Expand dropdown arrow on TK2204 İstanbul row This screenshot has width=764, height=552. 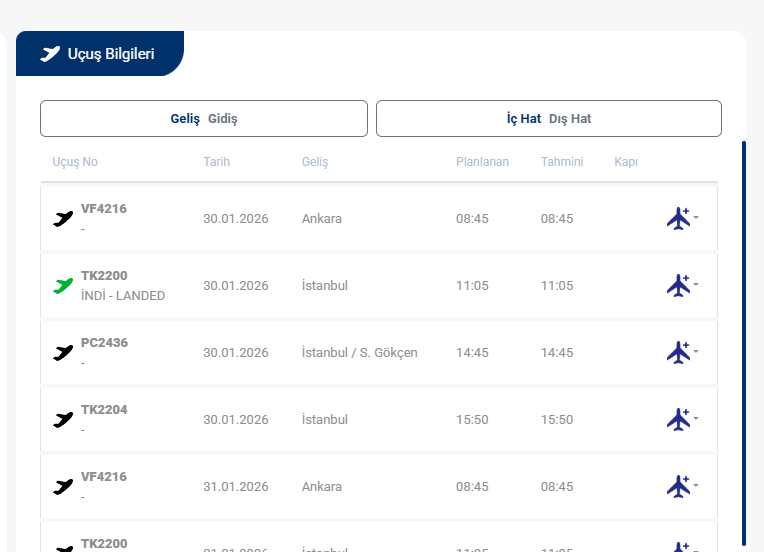point(696,418)
